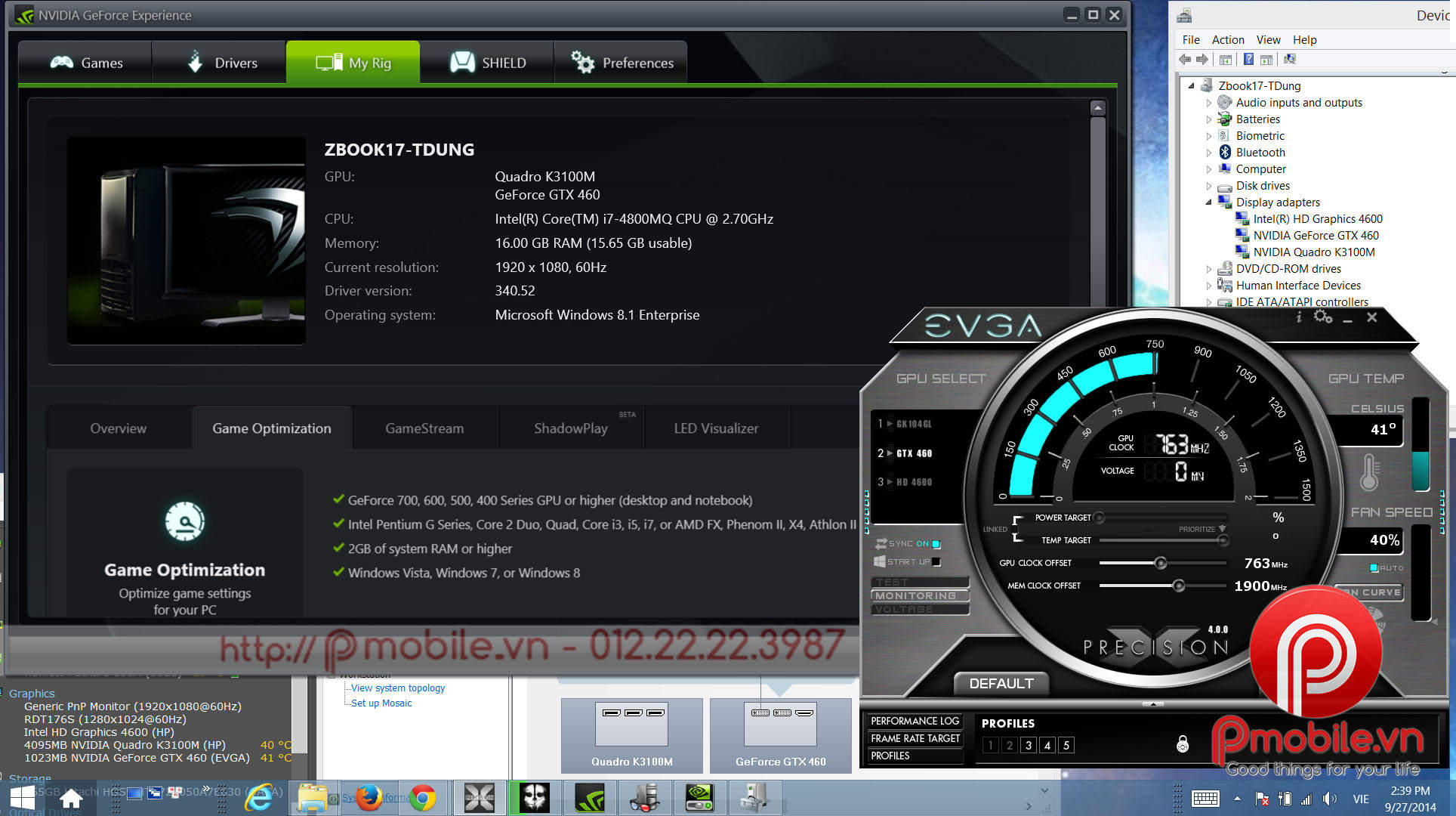Select NVIDIA Quadro K3100M adapter
Image resolution: width=1456 pixels, height=816 pixels.
[1313, 252]
